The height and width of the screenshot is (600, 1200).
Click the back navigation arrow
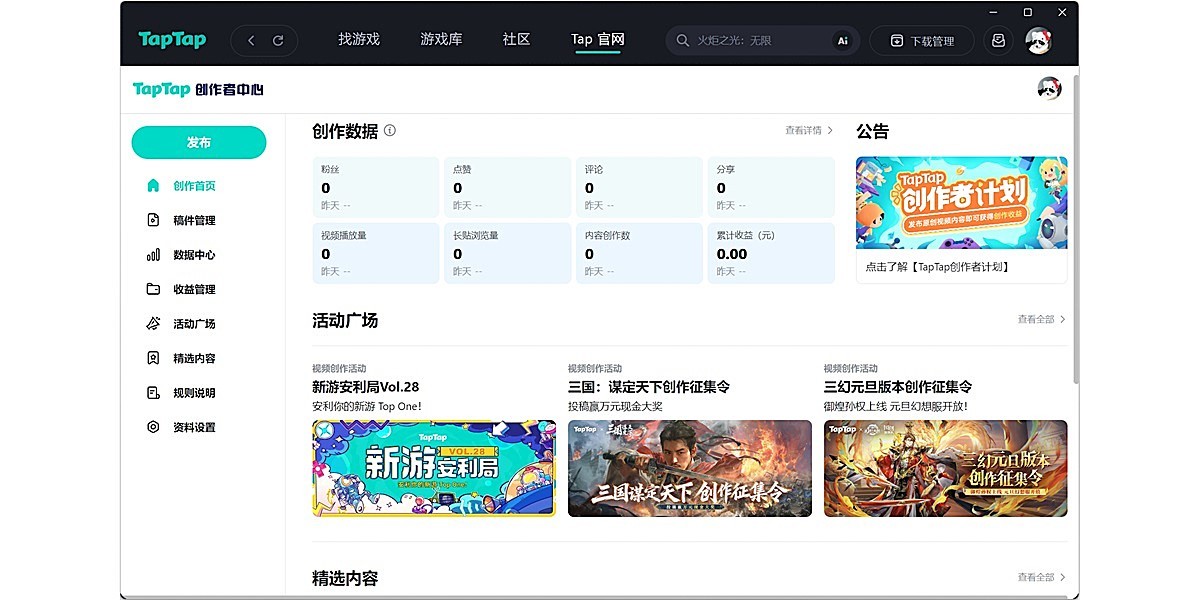click(251, 40)
